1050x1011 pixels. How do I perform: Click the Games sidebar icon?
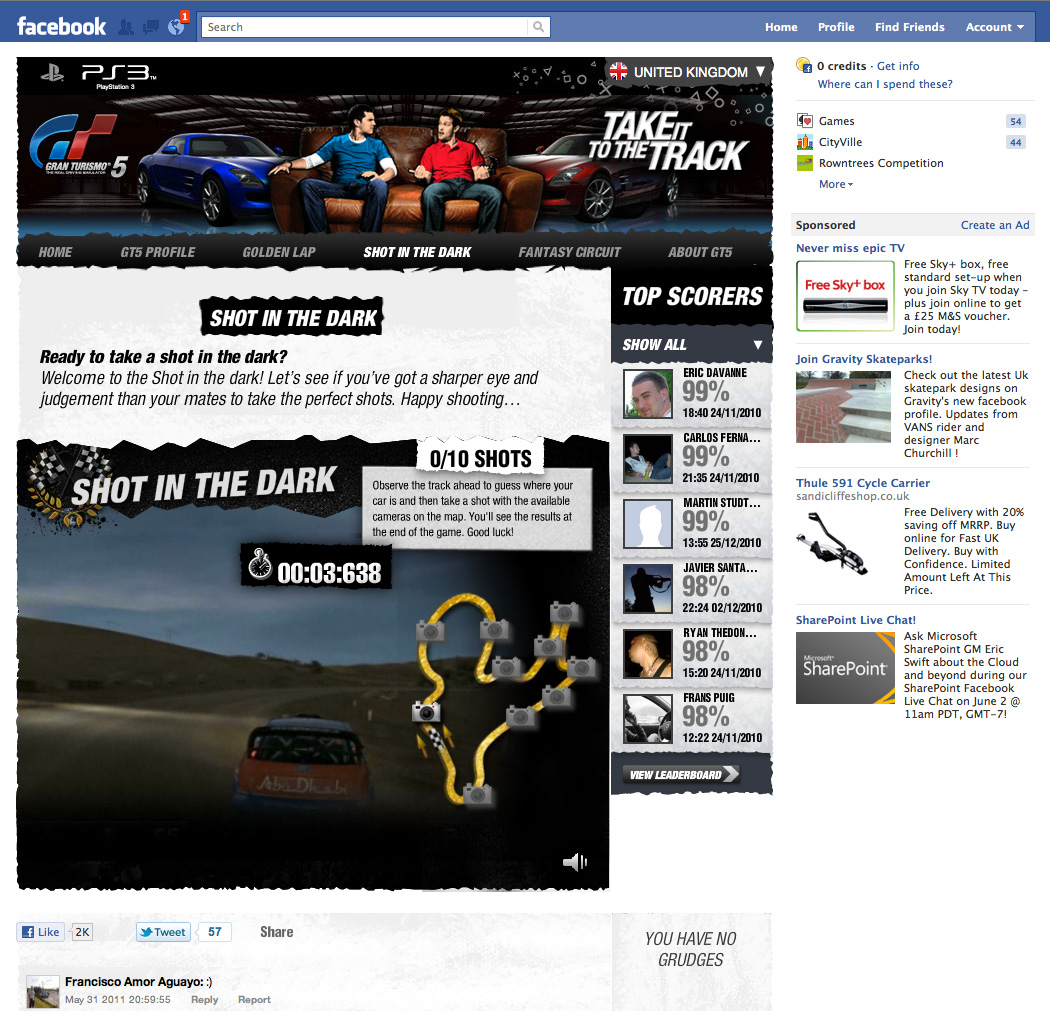(x=804, y=121)
